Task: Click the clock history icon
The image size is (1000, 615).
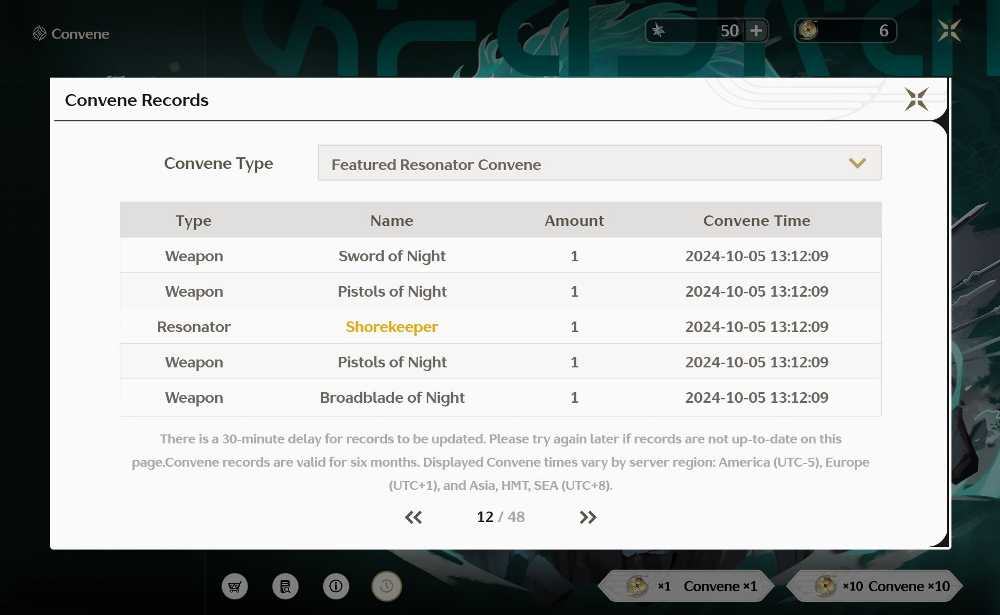Action: pos(386,586)
